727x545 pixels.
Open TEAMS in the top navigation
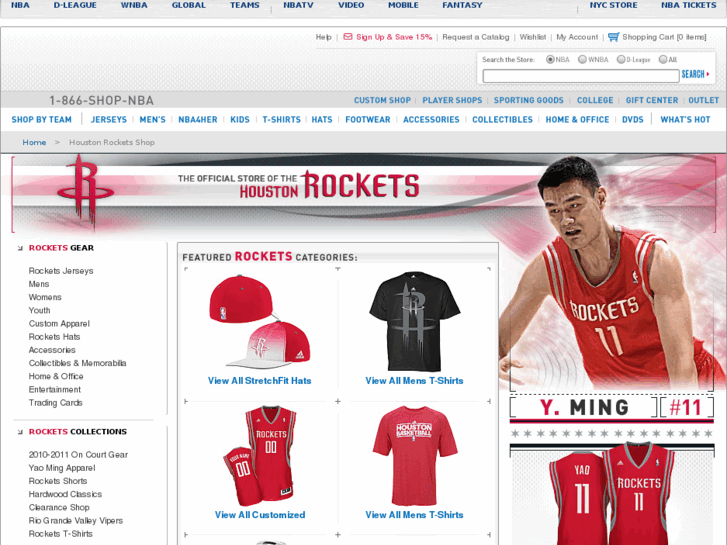click(245, 5)
